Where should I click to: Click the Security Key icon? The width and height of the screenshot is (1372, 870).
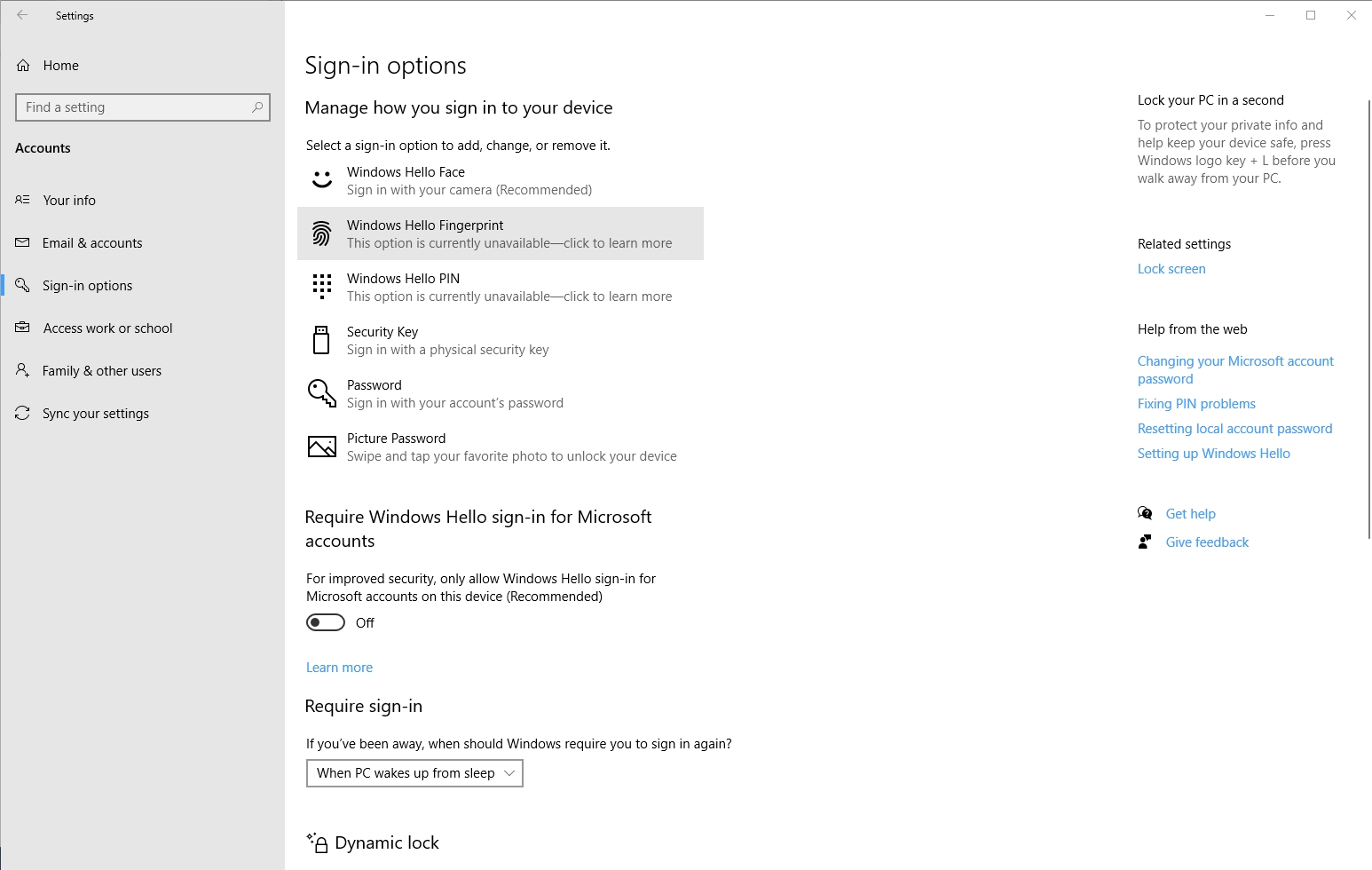click(x=321, y=340)
